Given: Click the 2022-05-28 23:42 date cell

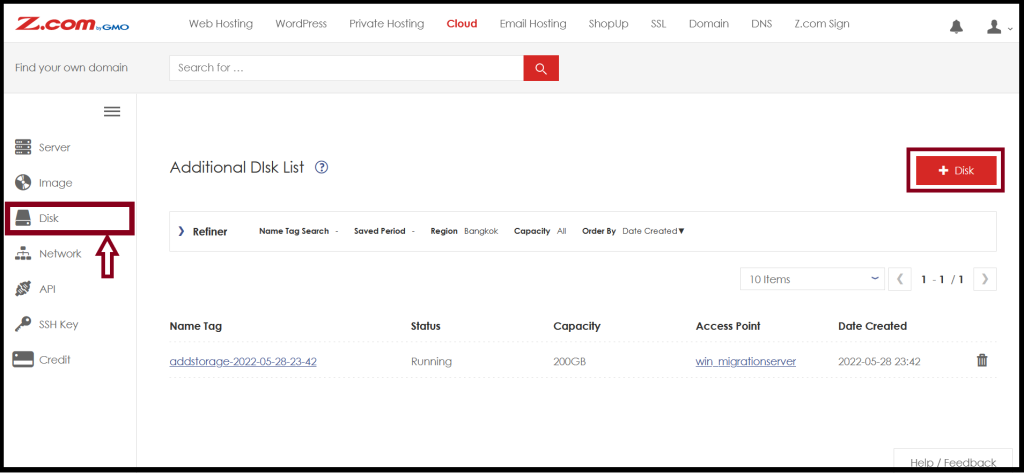Looking at the screenshot, I should (879, 361).
